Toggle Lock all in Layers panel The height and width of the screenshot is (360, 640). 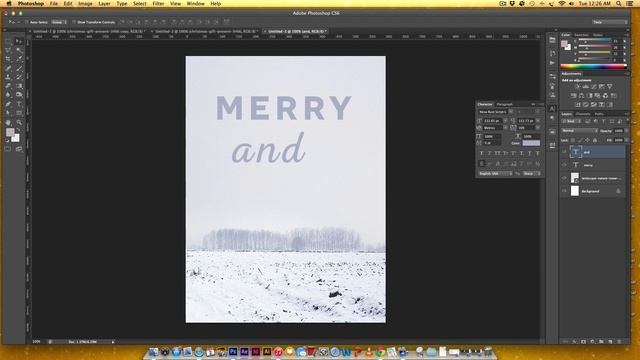tap(595, 140)
